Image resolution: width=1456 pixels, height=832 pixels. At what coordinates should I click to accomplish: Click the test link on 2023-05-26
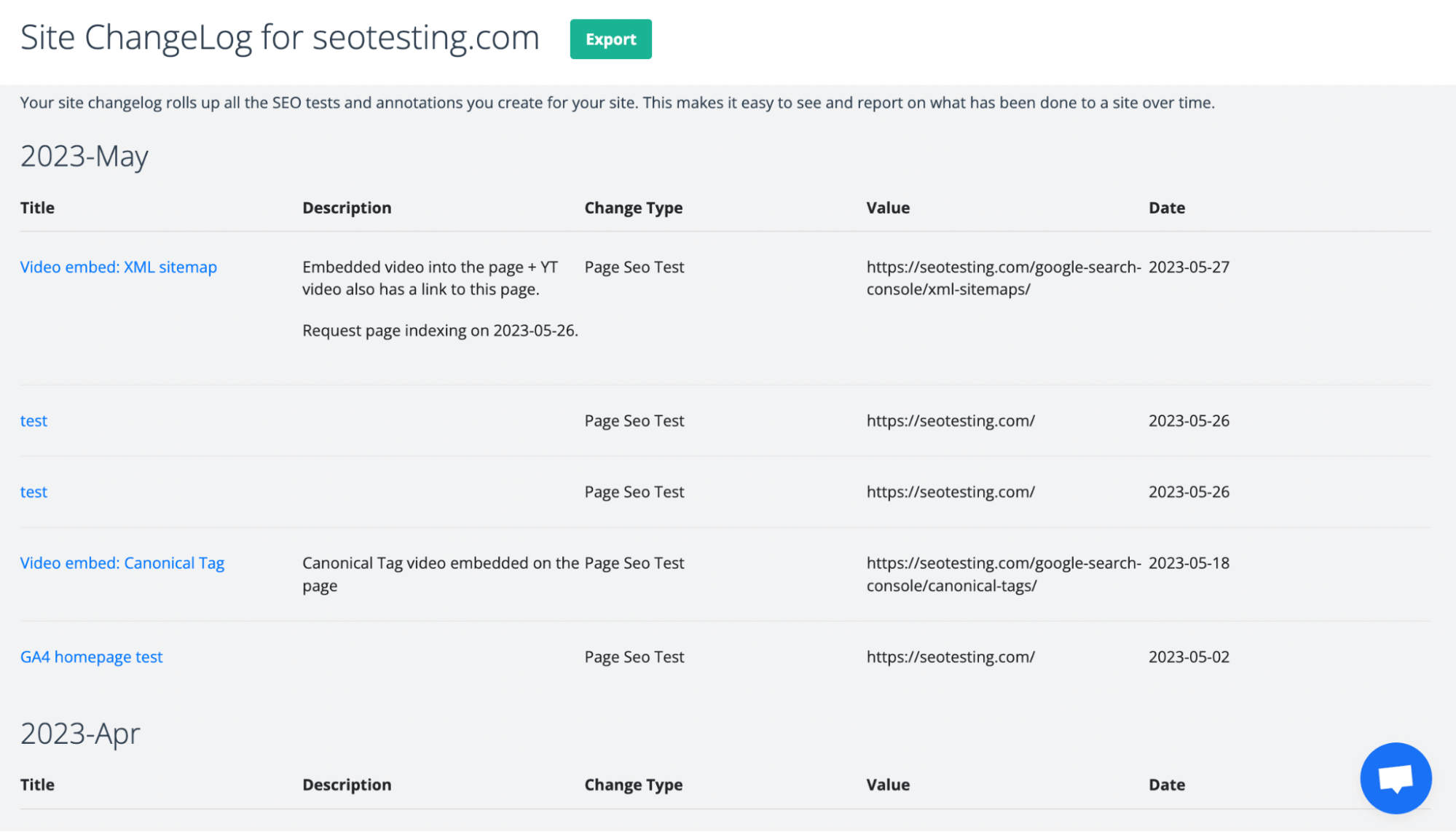[33, 419]
